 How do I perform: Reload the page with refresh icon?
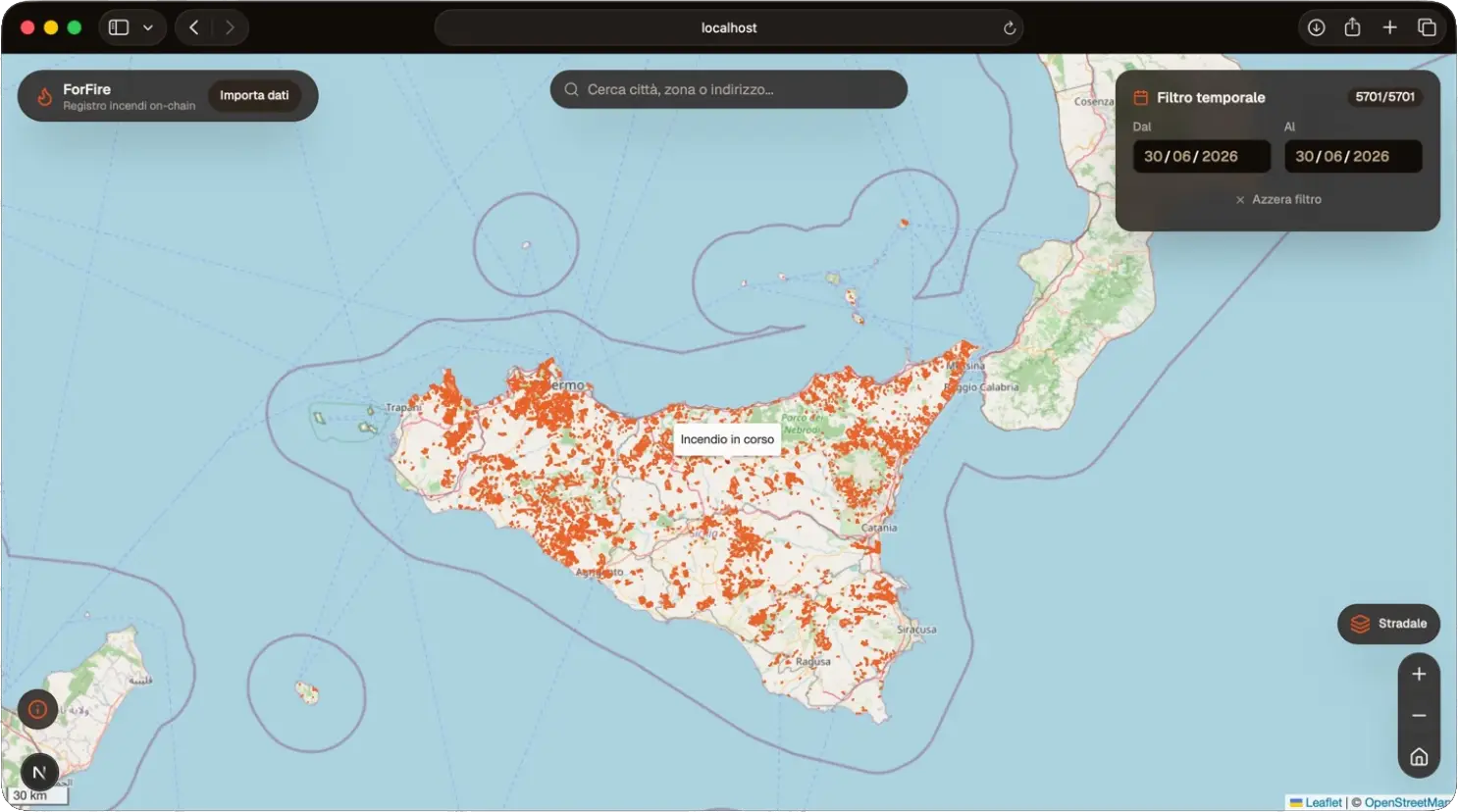(1009, 27)
